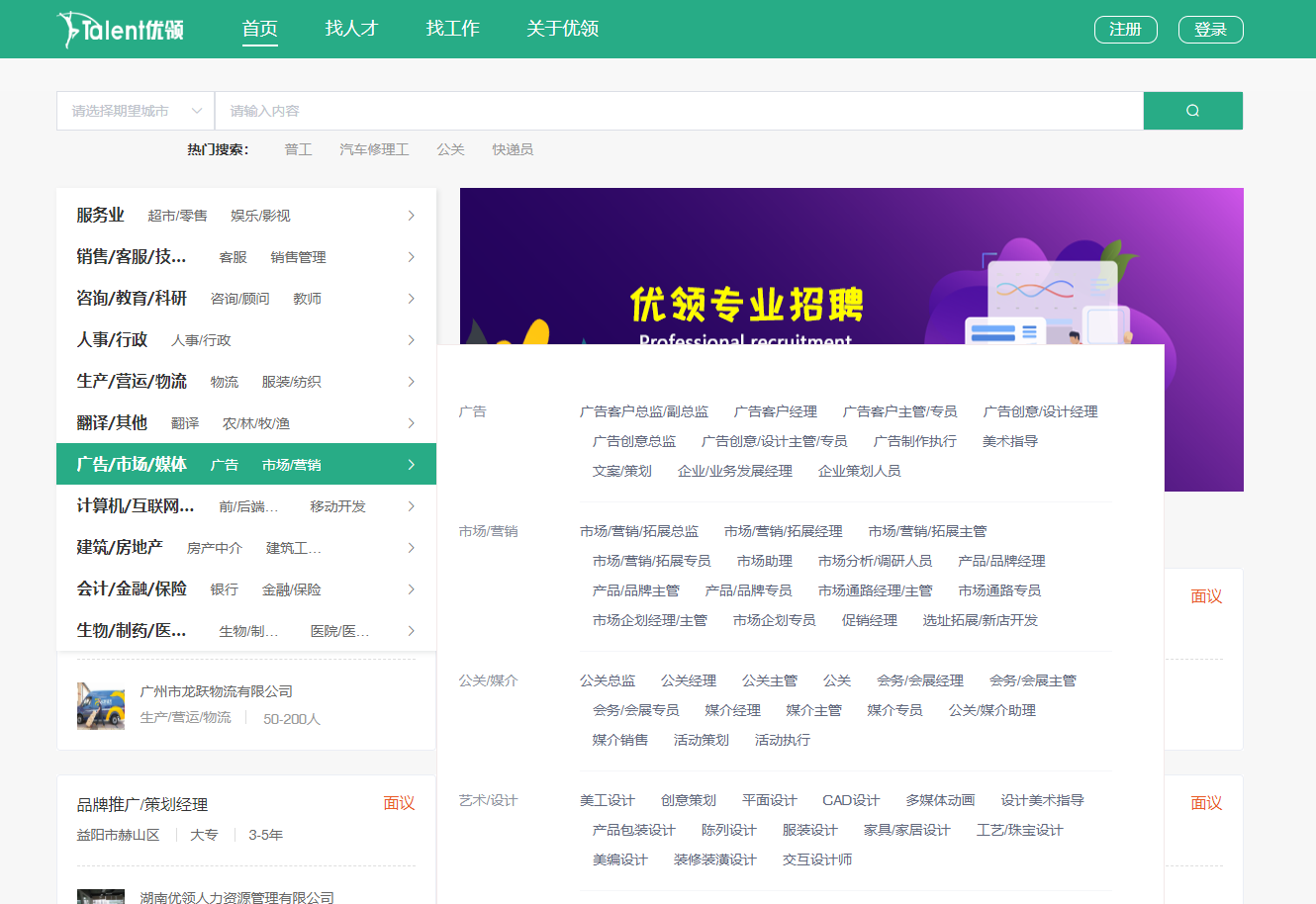Screen dimensions: 1316x904
Task: Open the 请选择期望城市 city dropdown
Action: (x=136, y=111)
